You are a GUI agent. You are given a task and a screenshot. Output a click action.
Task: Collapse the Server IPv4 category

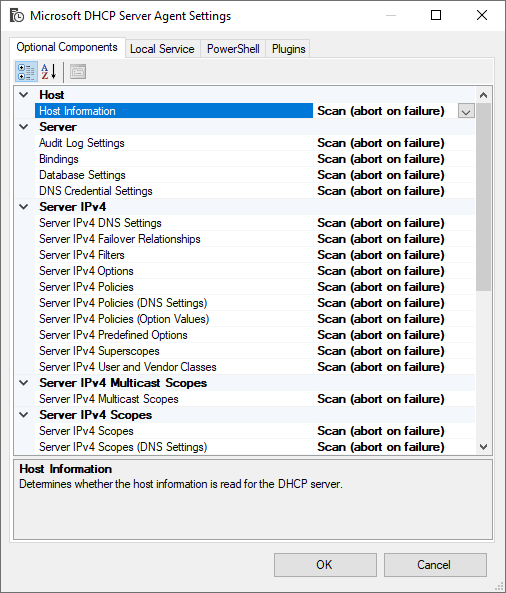[24, 207]
